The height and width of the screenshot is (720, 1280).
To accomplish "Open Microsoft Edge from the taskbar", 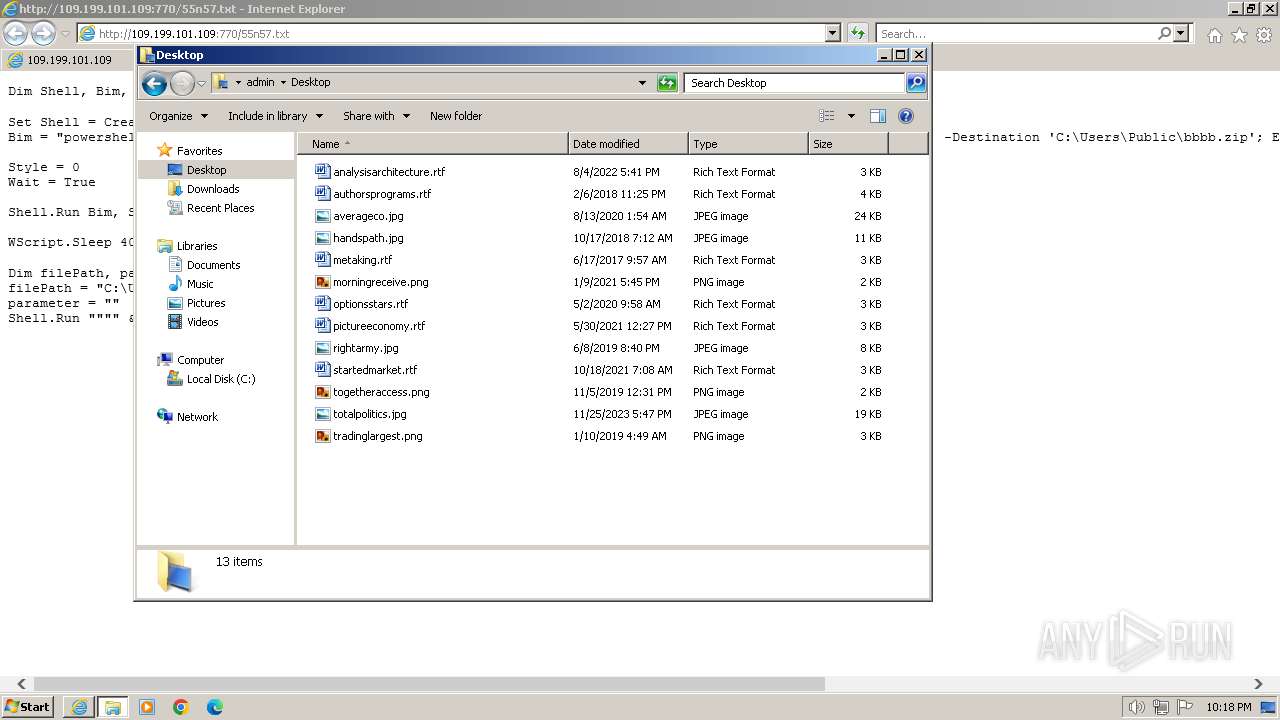I will click(x=215, y=707).
